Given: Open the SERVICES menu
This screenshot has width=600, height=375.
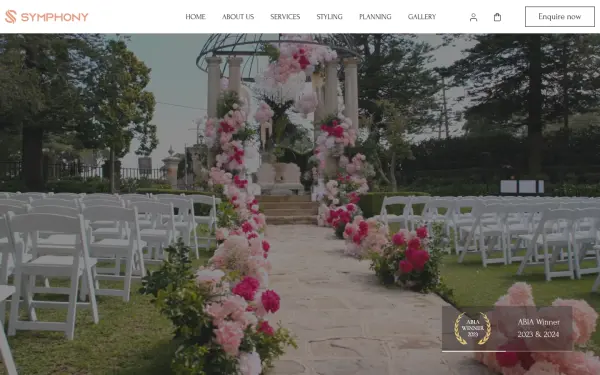Looking at the screenshot, I should click(285, 16).
